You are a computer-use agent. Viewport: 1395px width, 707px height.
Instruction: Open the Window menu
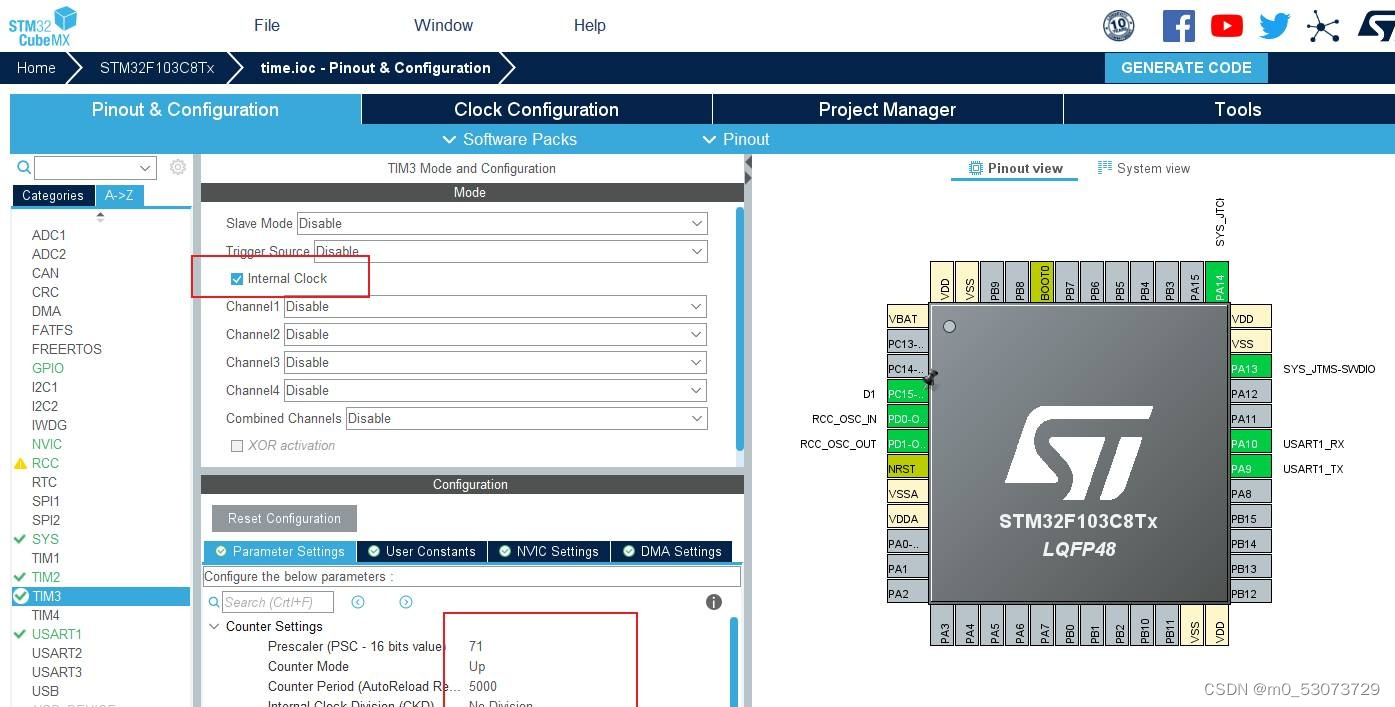coord(444,25)
